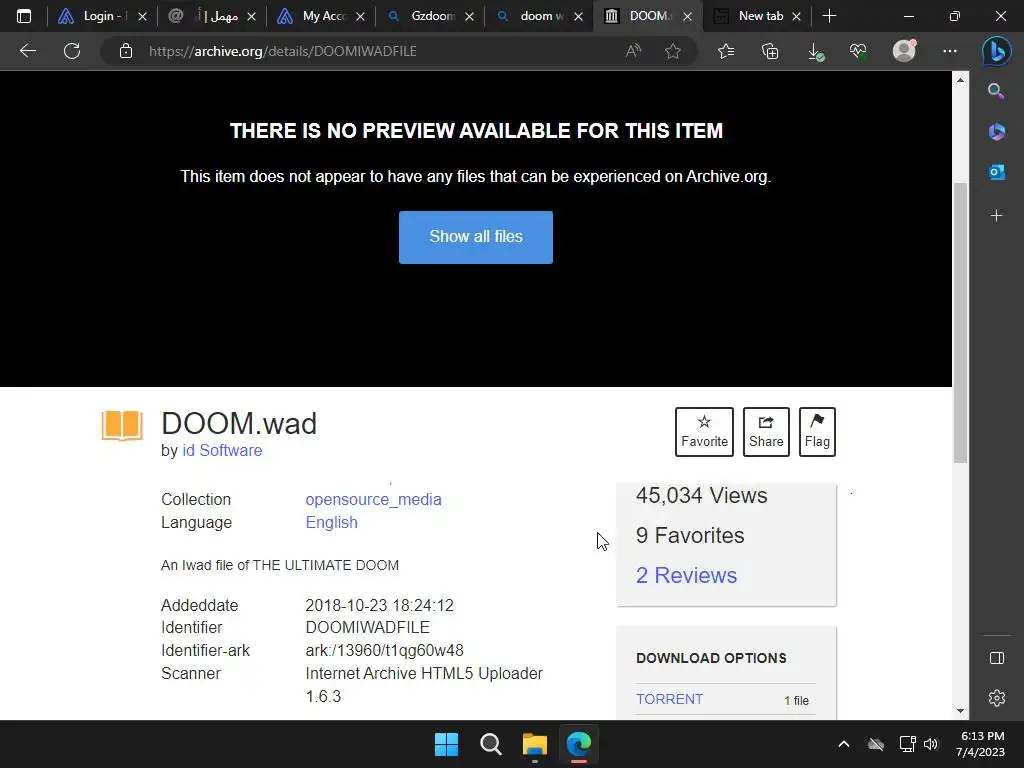Click the Edge taskbar icon
The image size is (1024, 768).
tap(579, 744)
